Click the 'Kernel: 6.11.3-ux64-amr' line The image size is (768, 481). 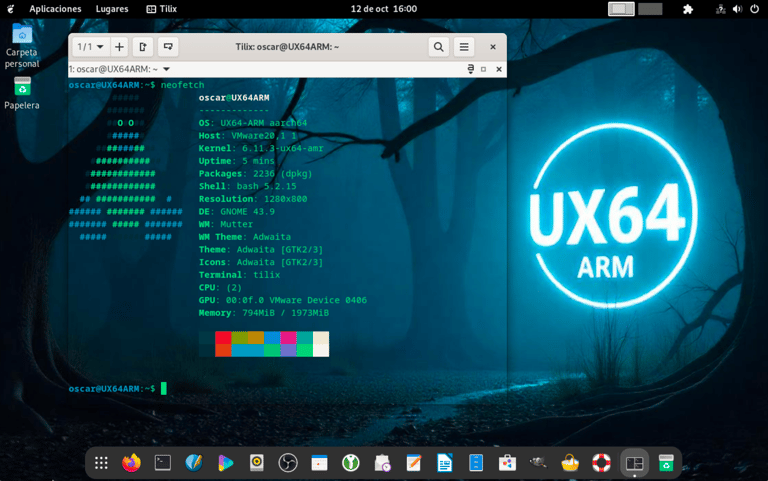click(261, 148)
